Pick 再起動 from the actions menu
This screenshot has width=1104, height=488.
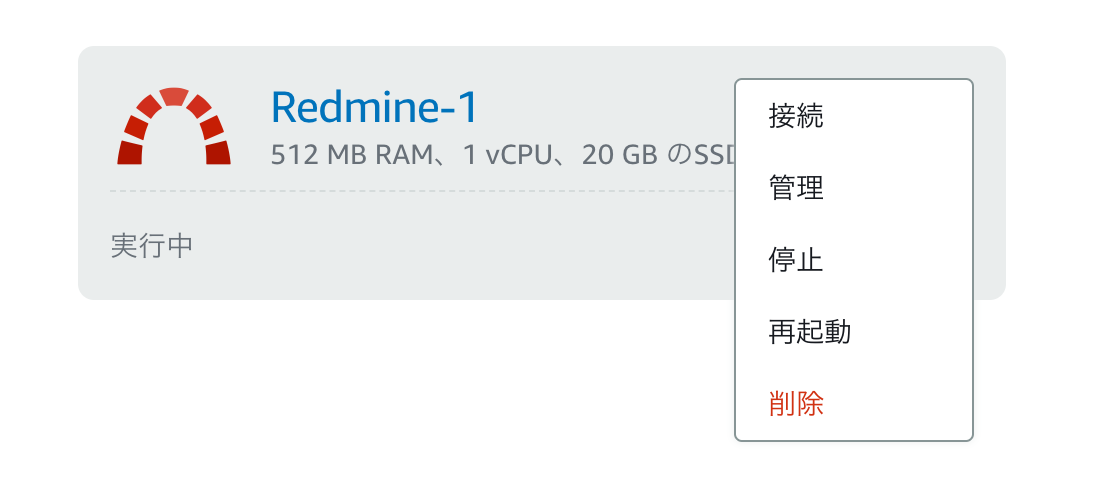[810, 332]
